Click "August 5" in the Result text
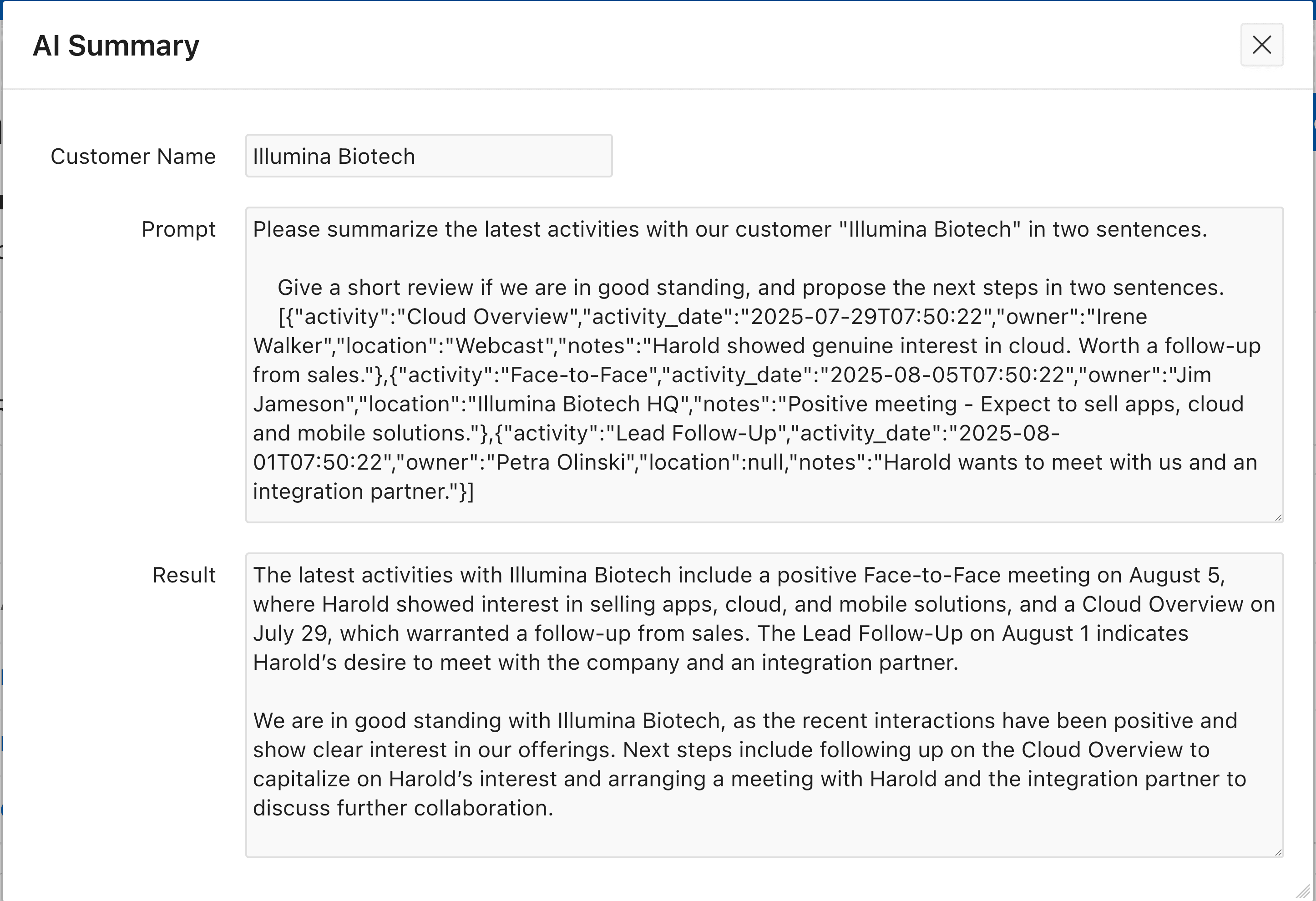This screenshot has width=1316, height=901. point(1175,575)
